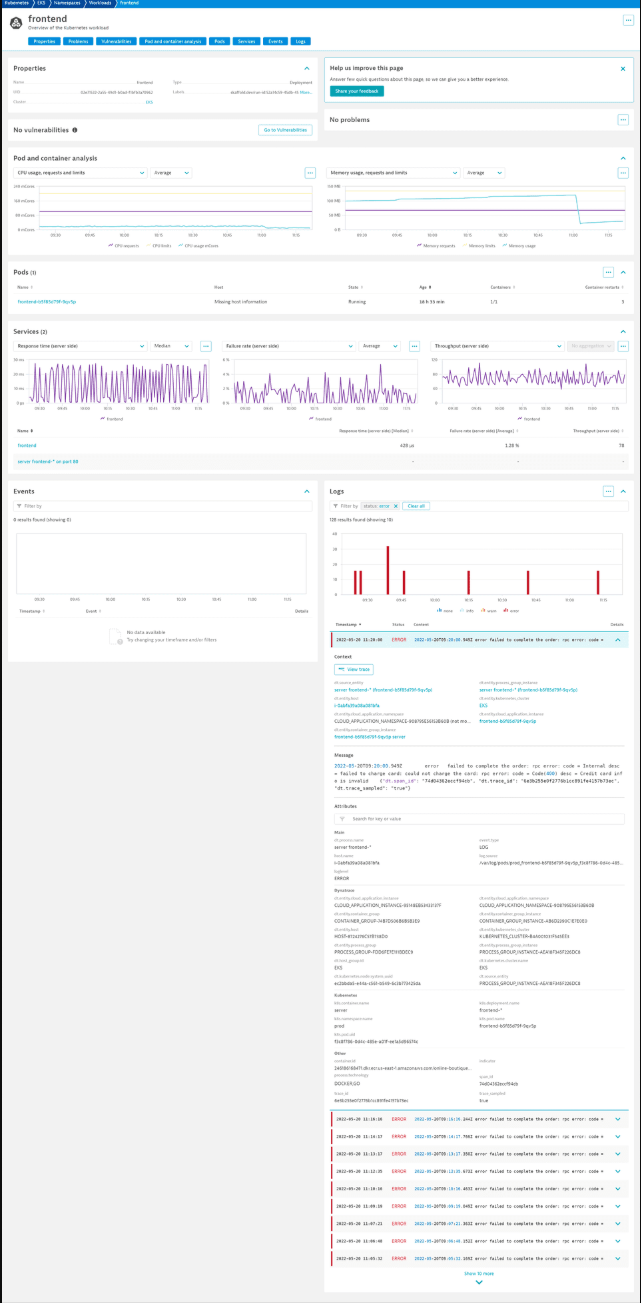Open the workload more-actions menu at top right
The image size is (641, 1303).
[626, 20]
